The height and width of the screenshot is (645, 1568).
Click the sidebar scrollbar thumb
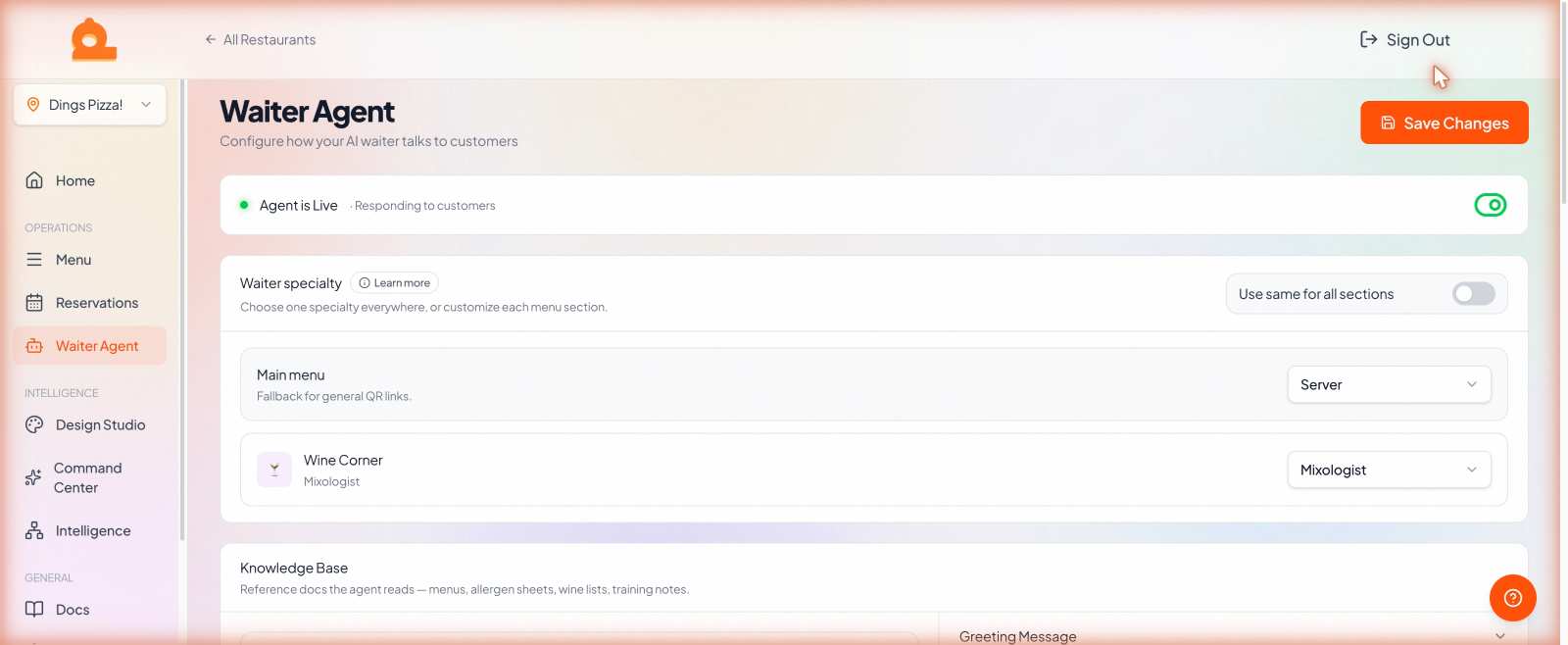[182, 309]
